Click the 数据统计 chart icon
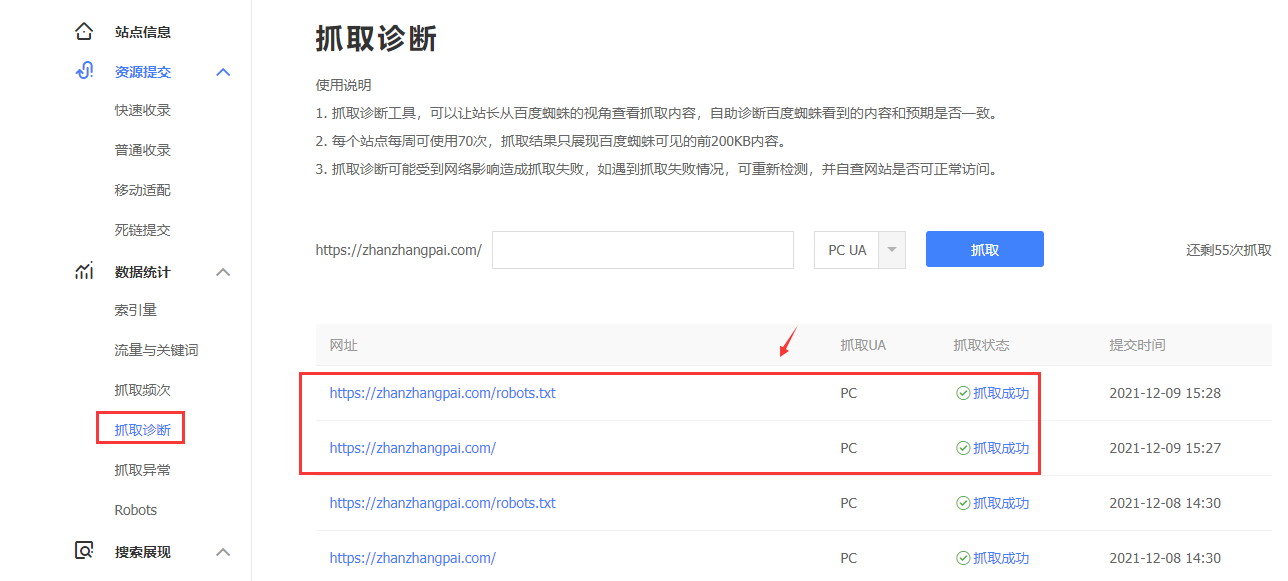The image size is (1288, 581). pos(85,272)
